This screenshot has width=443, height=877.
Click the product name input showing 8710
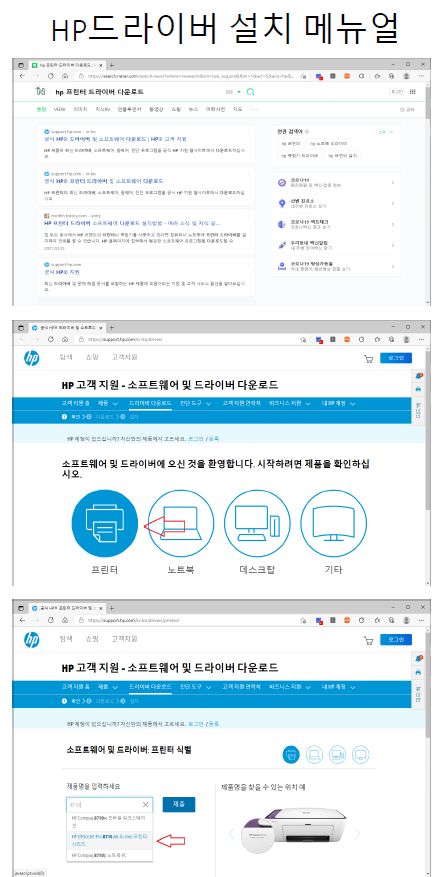coord(109,805)
